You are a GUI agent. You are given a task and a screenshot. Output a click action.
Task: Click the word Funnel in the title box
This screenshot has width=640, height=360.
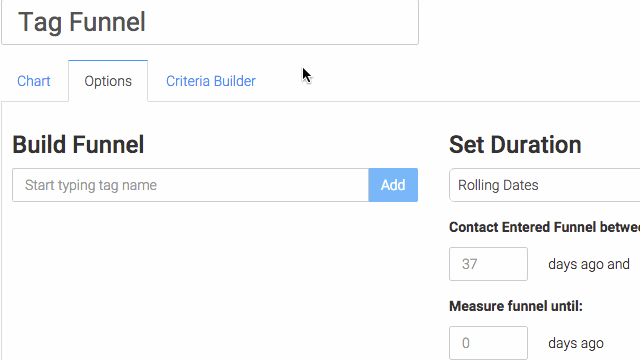point(107,22)
